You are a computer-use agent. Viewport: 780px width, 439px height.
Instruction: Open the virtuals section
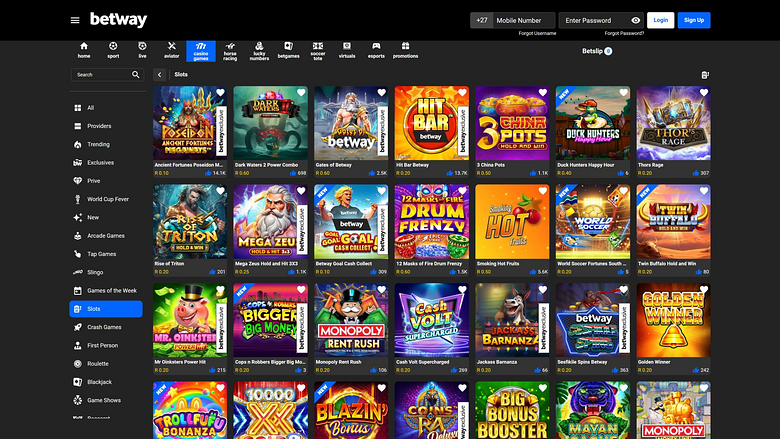point(347,51)
